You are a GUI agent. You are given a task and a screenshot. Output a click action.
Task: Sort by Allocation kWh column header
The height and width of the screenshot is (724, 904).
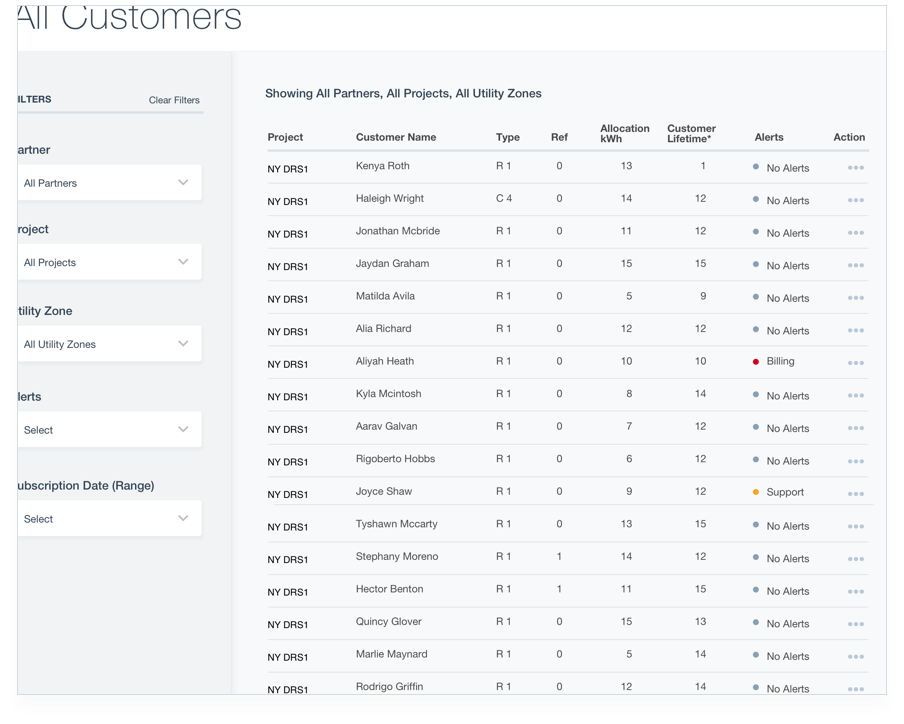[x=625, y=133]
